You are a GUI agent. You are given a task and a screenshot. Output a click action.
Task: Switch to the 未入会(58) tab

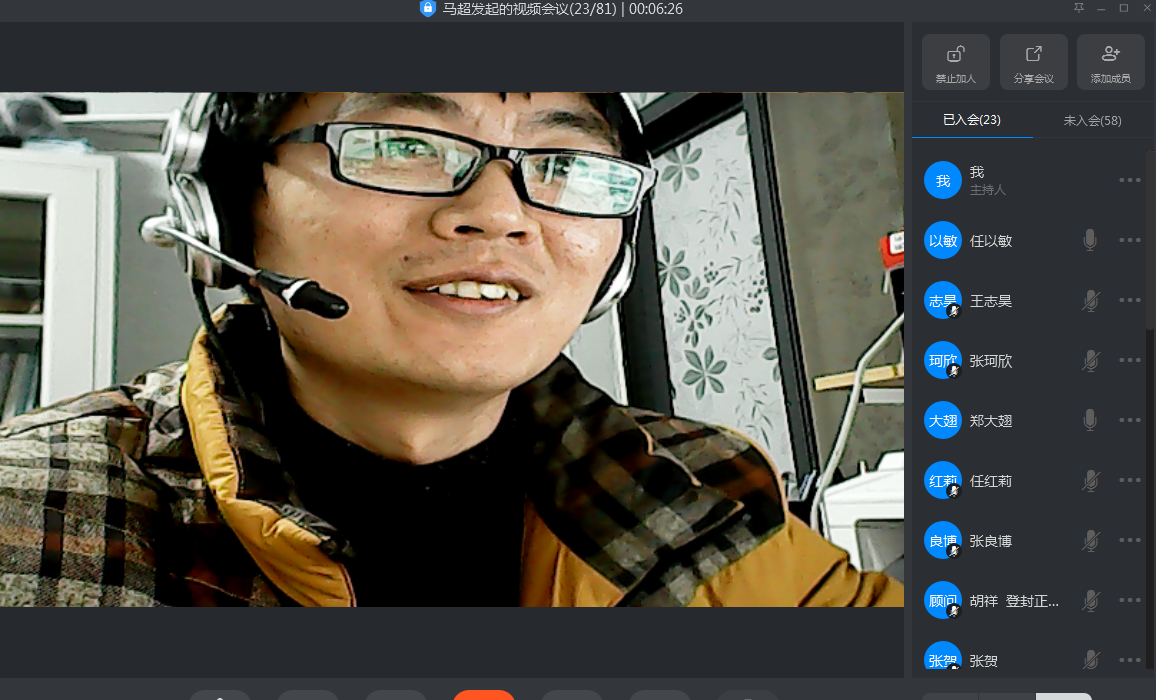[1093, 120]
